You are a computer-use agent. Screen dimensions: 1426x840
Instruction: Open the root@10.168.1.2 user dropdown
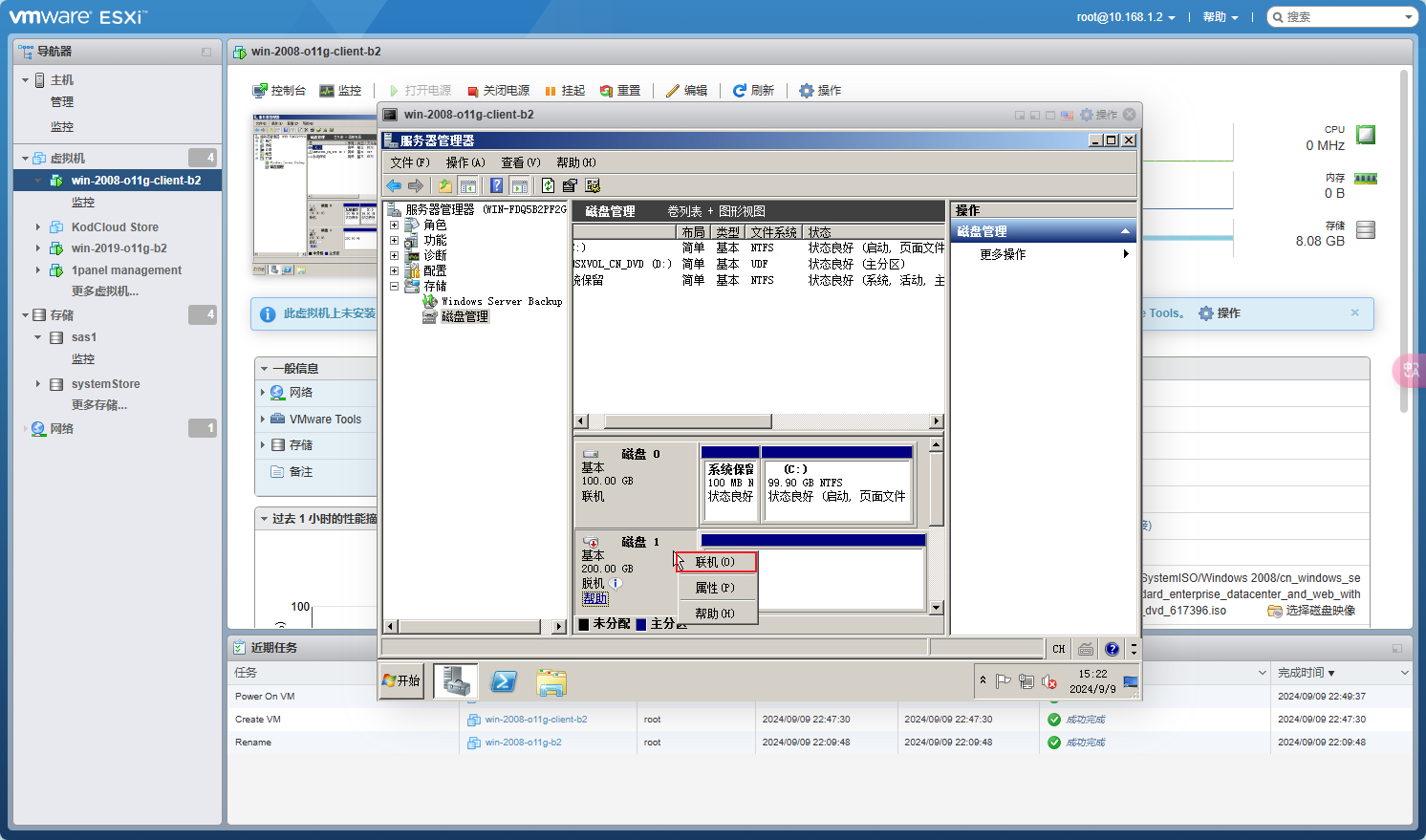[x=1125, y=17]
